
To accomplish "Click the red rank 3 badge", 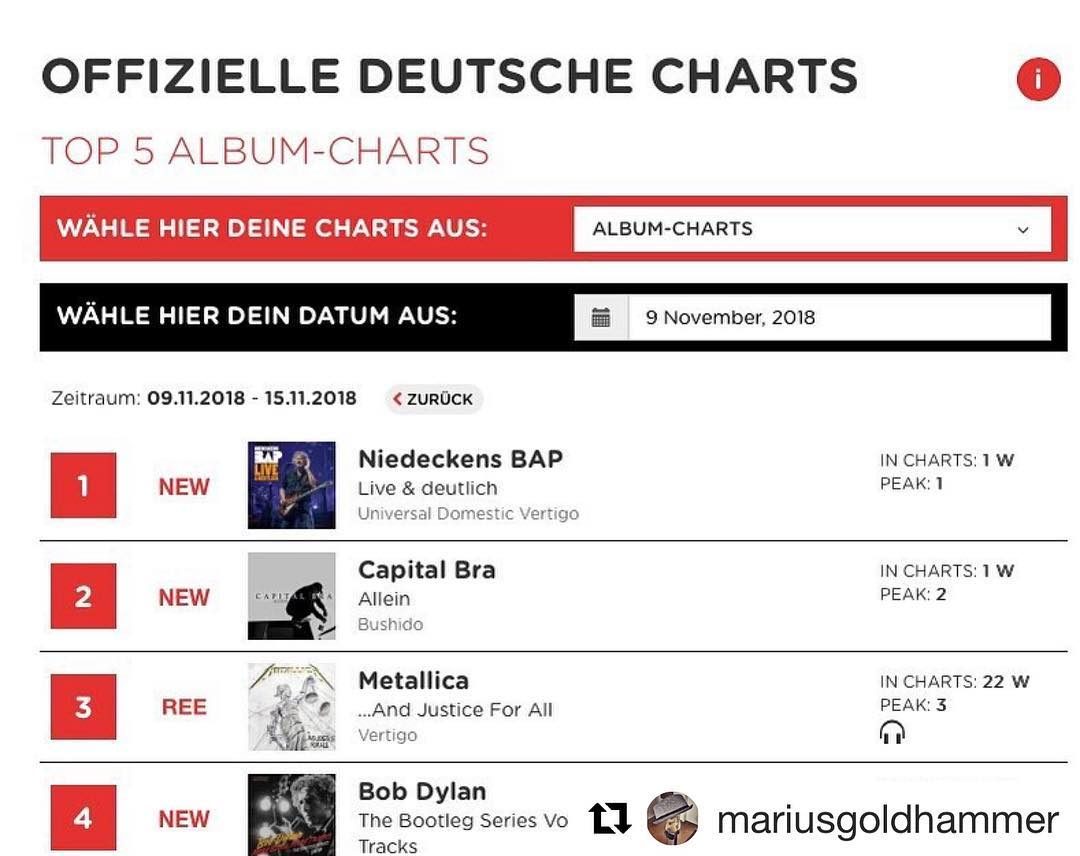I will click(x=83, y=707).
